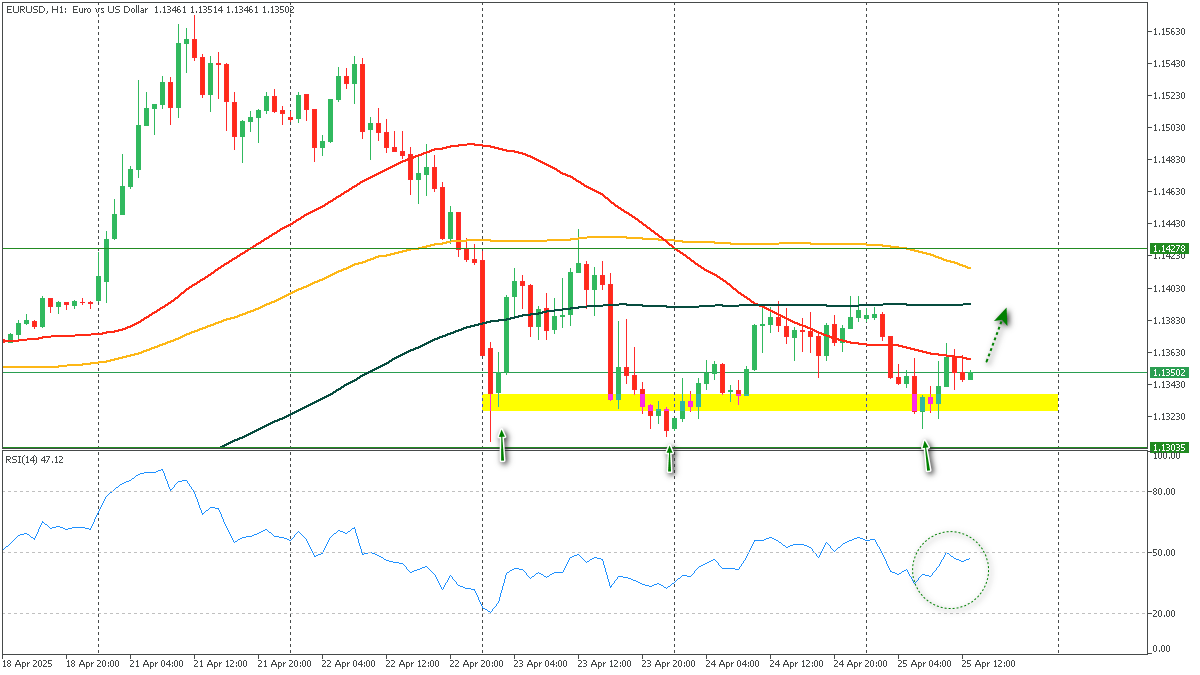Click the 80.00 level on the RSI scale
1200x675 pixels.
click(1163, 492)
